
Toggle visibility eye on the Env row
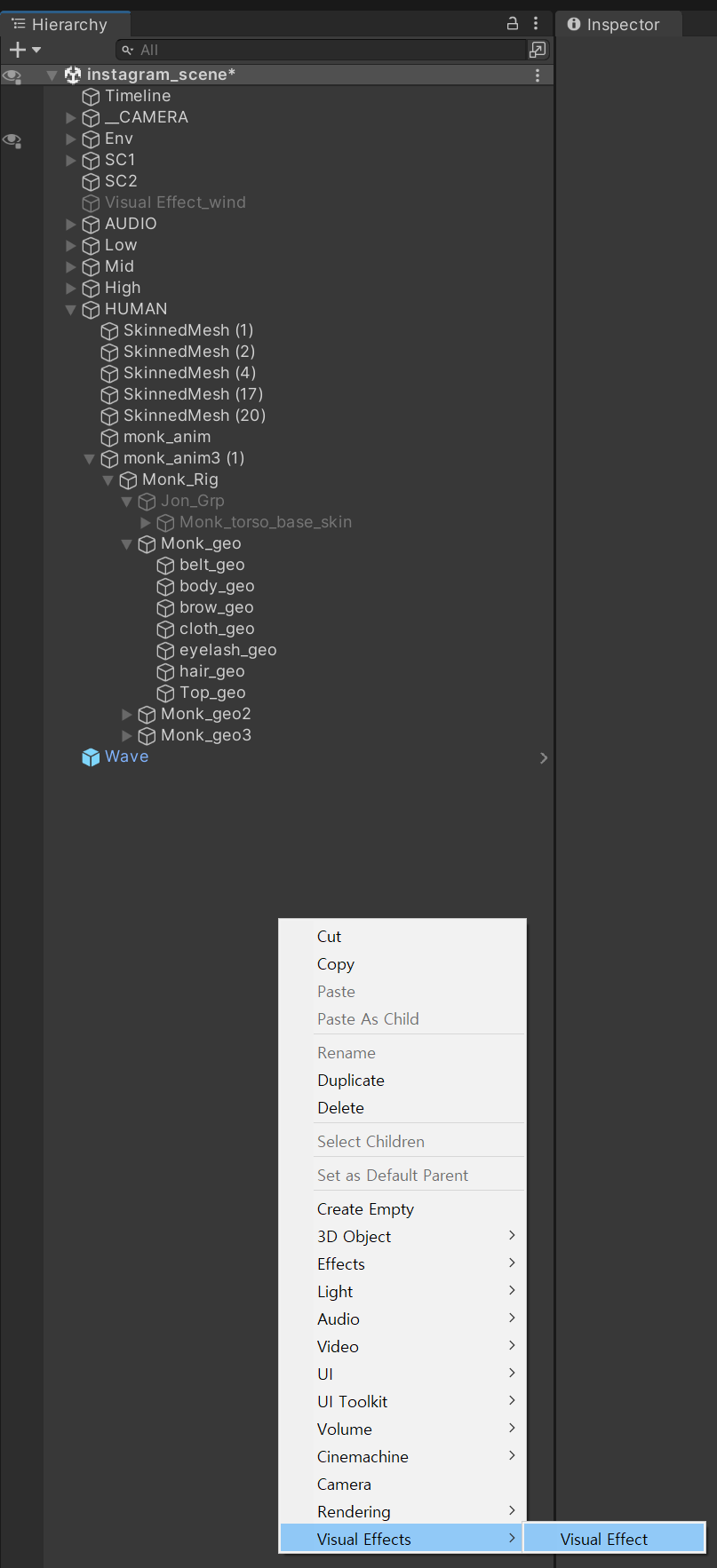pyautogui.click(x=12, y=140)
